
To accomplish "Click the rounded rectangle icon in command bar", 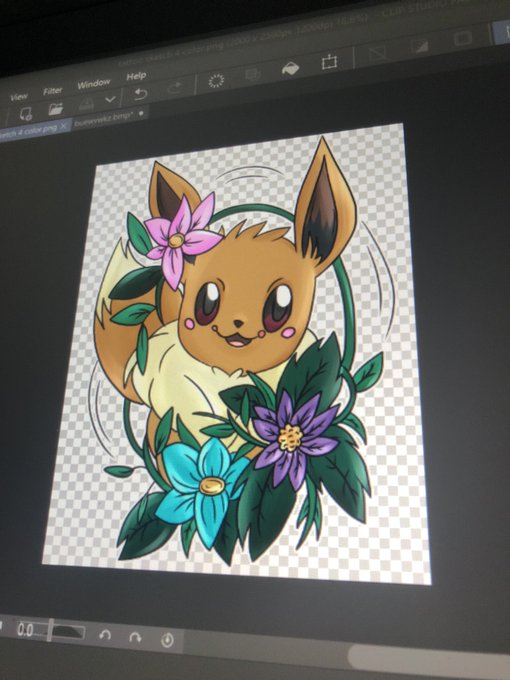I will [463, 38].
